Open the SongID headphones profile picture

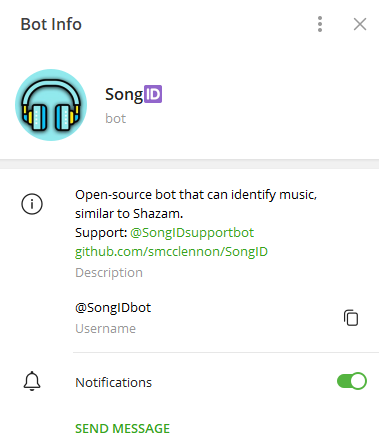click(x=51, y=105)
